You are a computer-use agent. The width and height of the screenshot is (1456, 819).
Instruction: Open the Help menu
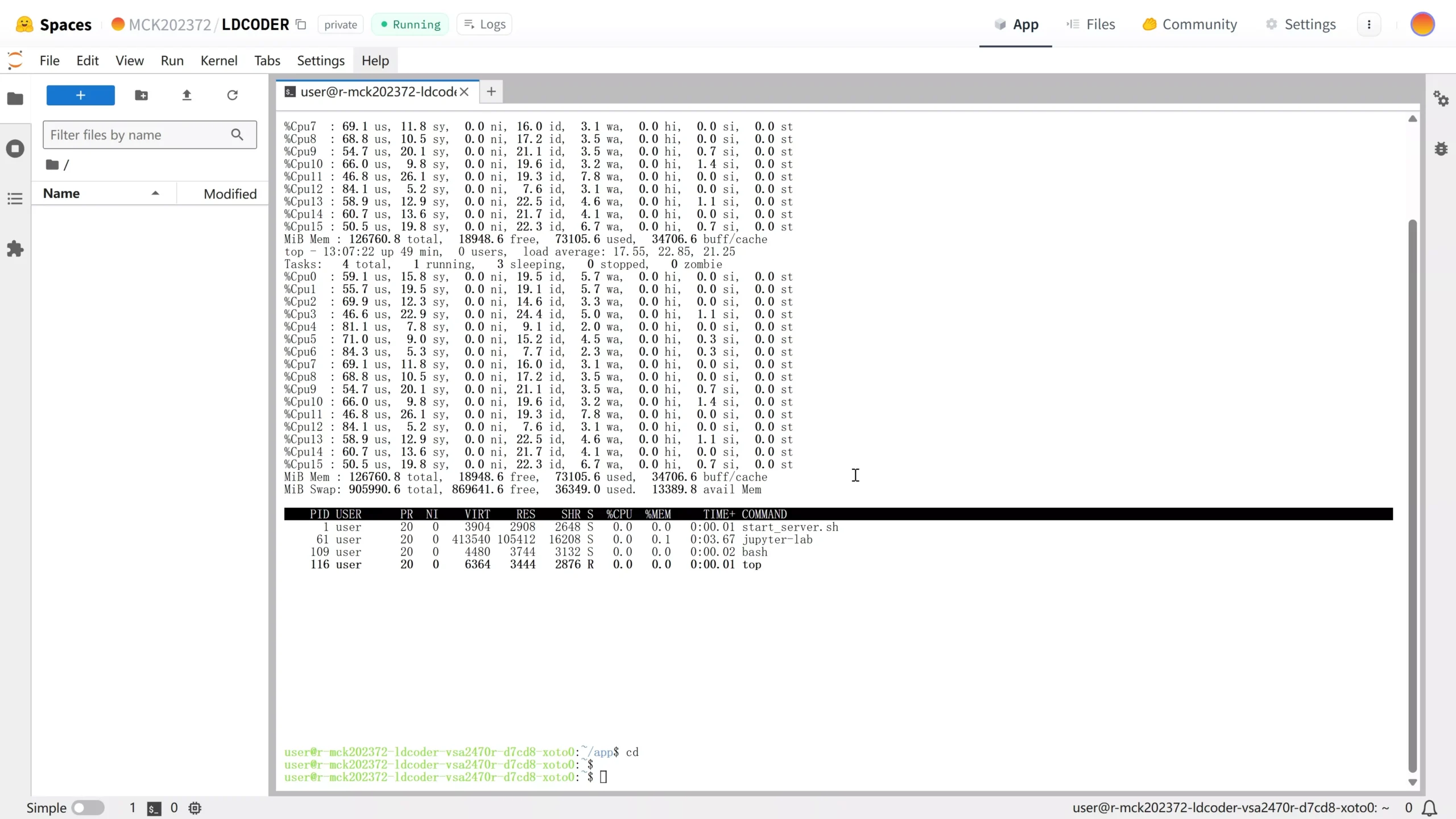(x=375, y=60)
